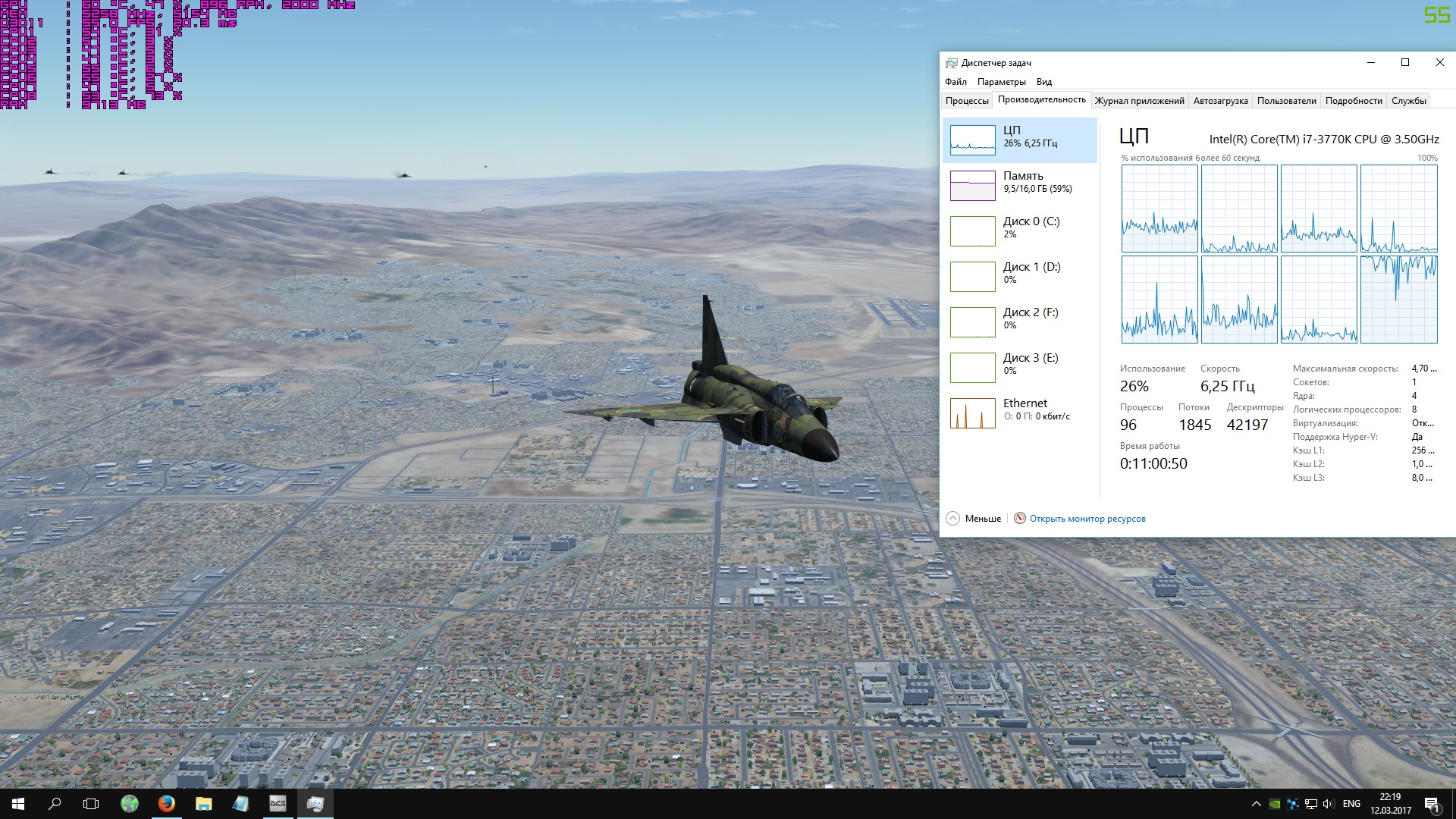Click the resource monitor gauge icon
1456x819 pixels.
click(x=1020, y=519)
